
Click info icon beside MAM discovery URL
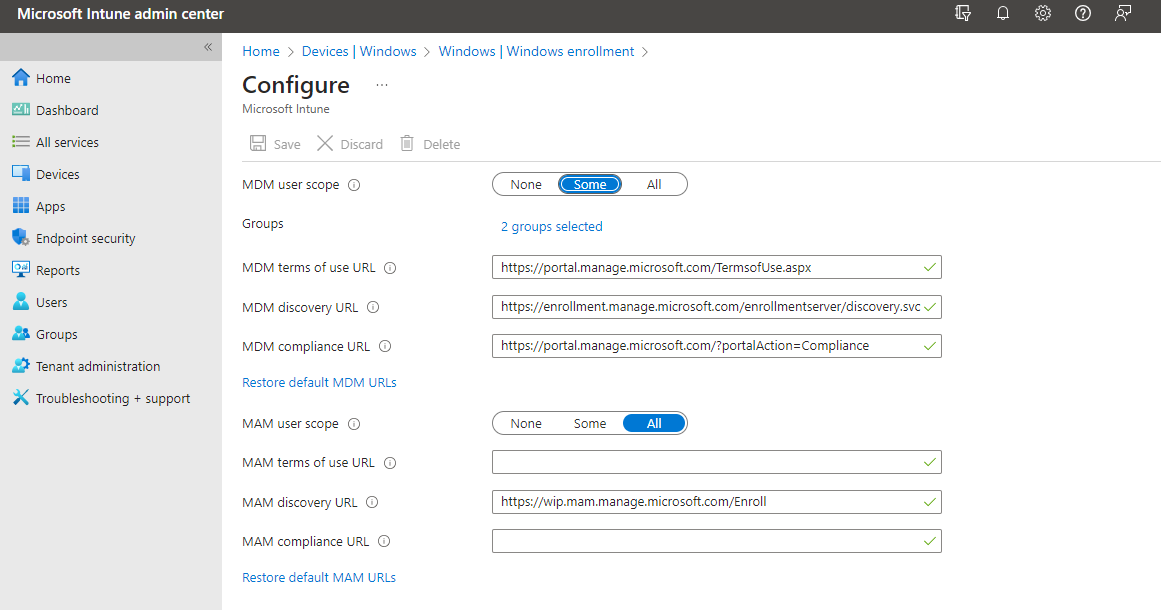[372, 503]
